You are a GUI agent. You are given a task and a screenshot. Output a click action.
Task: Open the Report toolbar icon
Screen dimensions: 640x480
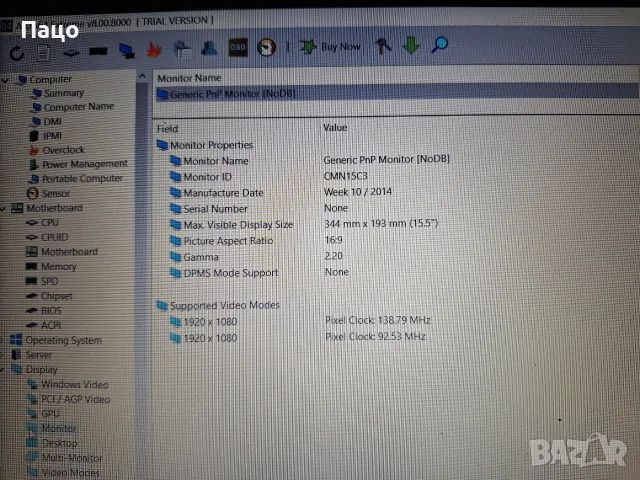click(44, 53)
